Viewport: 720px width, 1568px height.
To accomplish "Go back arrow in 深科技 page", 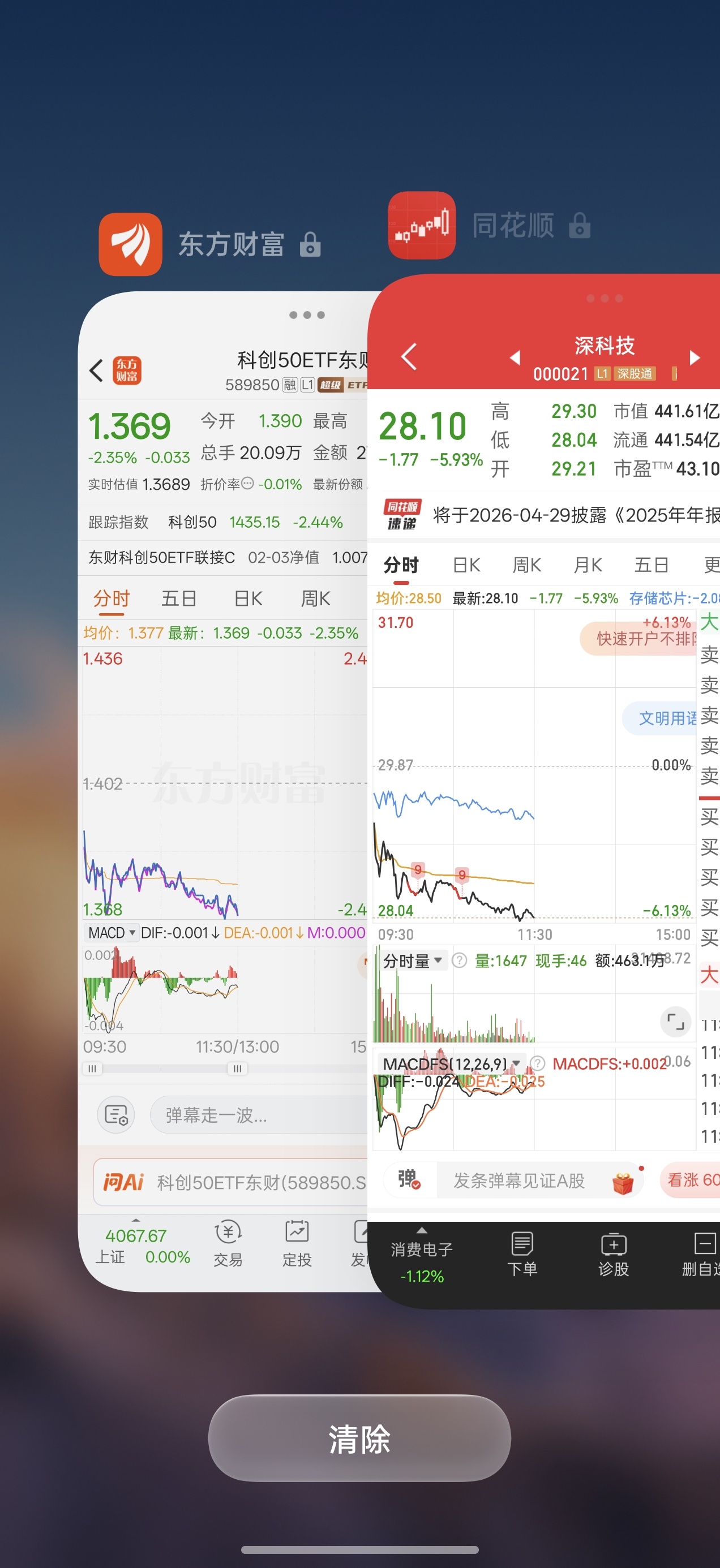I will point(409,357).
